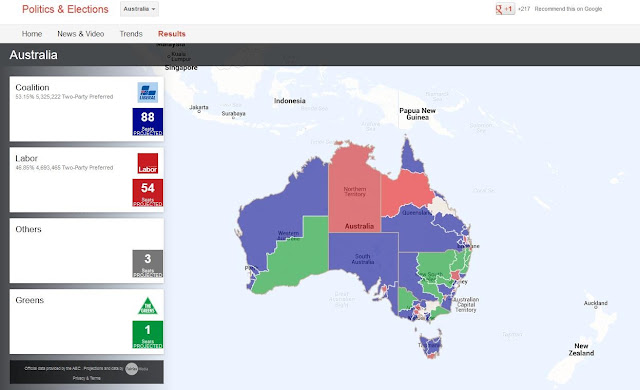Click the Greens triangle logo icon
This screenshot has width=640, height=390.
(148, 306)
